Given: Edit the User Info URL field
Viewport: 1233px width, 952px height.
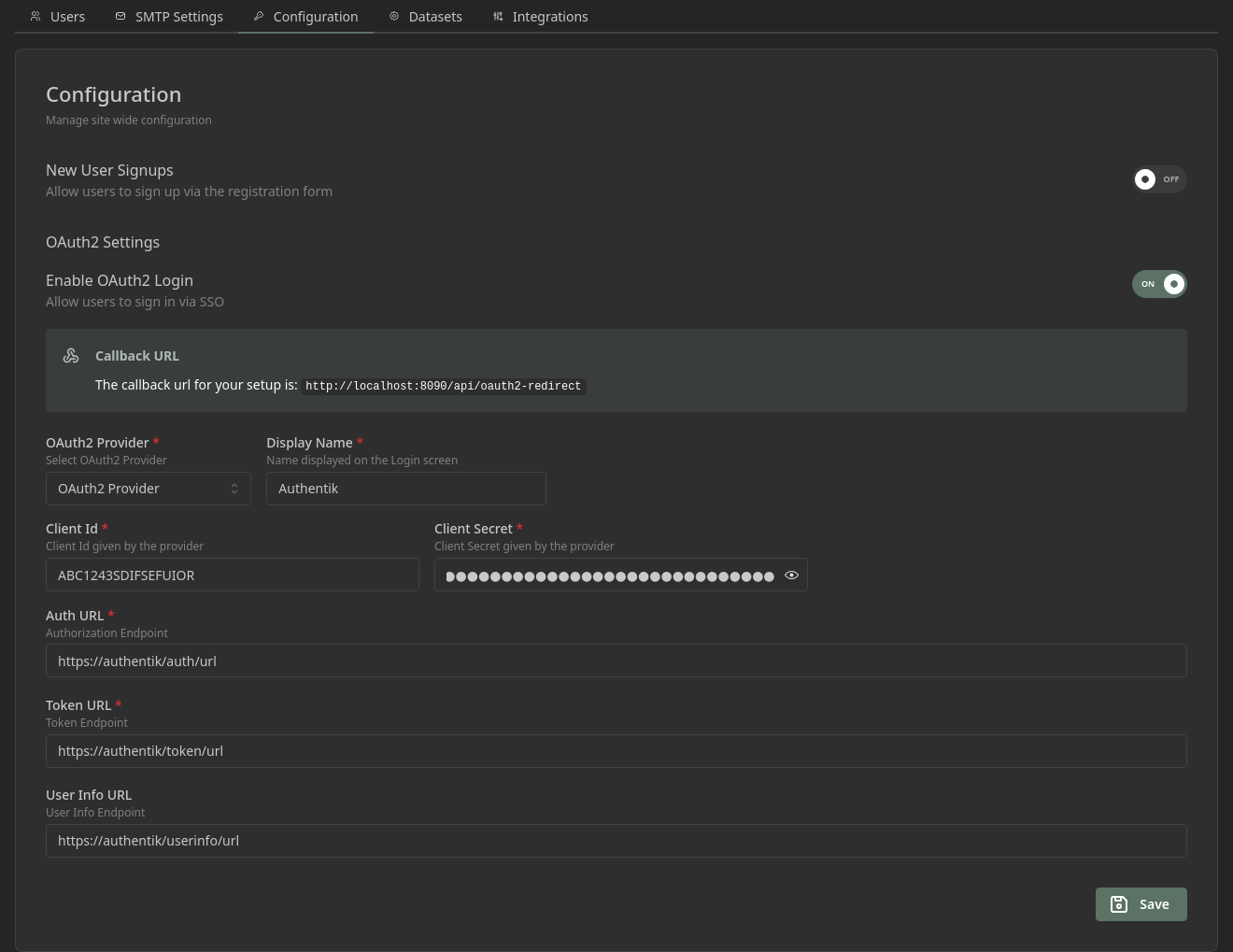Looking at the screenshot, I should [x=616, y=841].
